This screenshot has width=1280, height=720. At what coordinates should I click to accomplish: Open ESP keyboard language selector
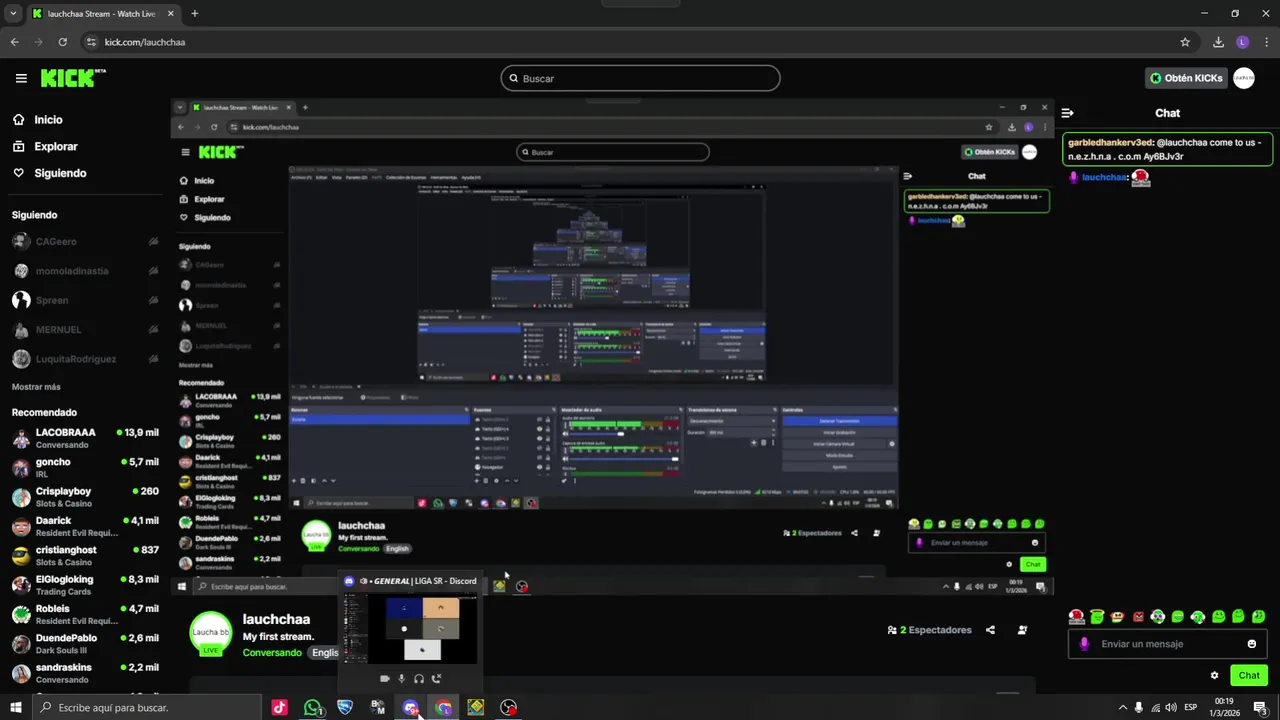tap(1190, 707)
